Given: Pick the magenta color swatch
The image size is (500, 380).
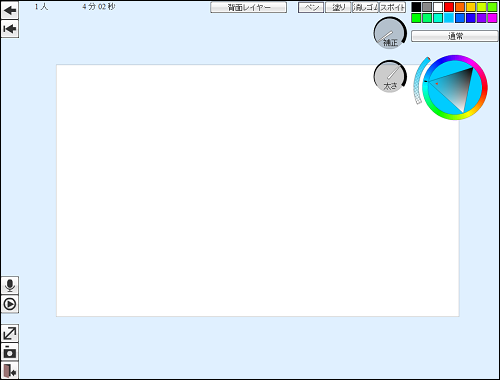Looking at the screenshot, I should tap(492, 18).
